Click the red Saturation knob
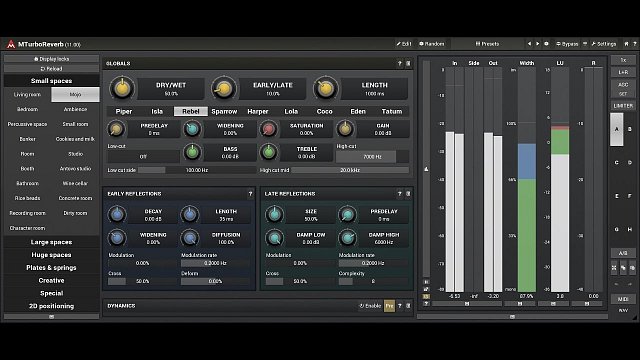 pyautogui.click(x=269, y=129)
